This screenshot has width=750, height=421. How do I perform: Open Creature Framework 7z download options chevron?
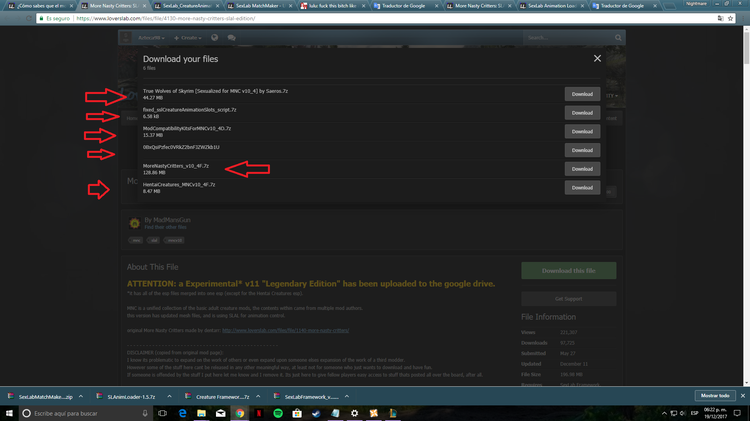pos(258,397)
